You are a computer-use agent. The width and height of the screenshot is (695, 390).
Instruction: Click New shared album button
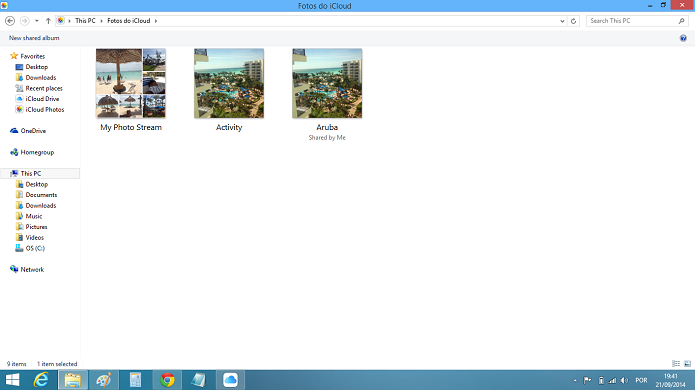click(34, 38)
